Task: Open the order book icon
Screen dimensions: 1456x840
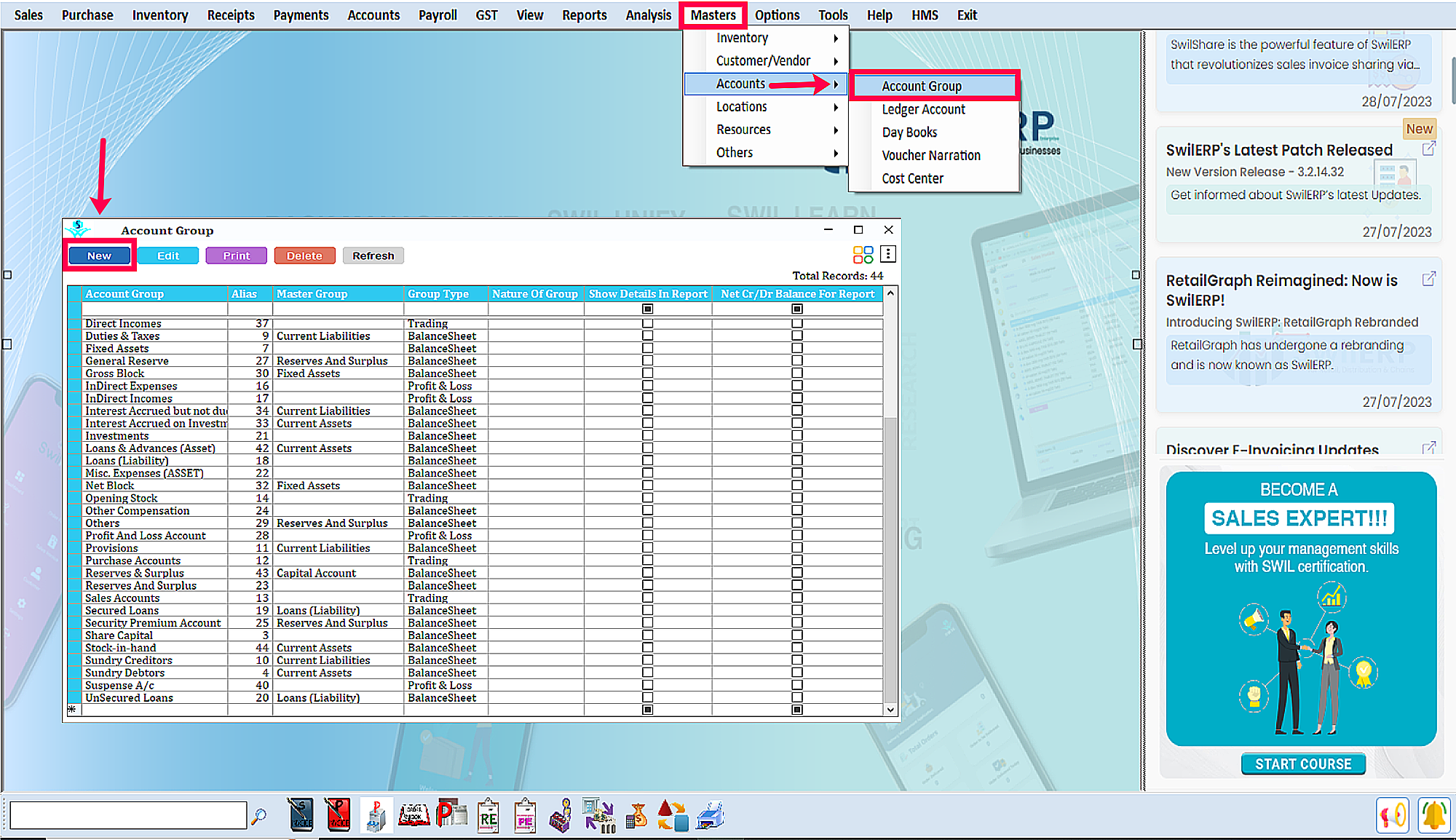Action: (x=414, y=815)
